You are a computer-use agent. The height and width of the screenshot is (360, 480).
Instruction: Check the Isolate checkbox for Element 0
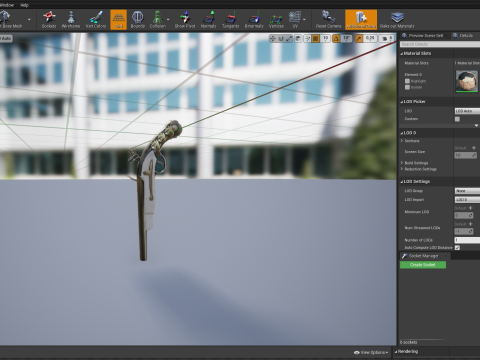(x=407, y=87)
